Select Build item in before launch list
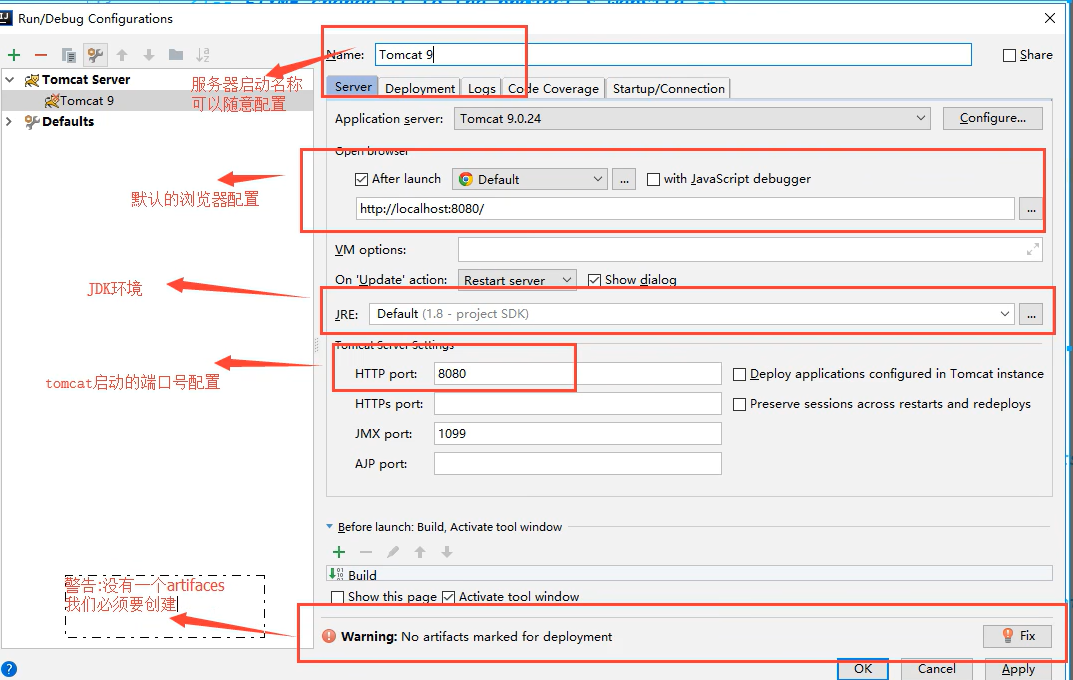 (689, 575)
